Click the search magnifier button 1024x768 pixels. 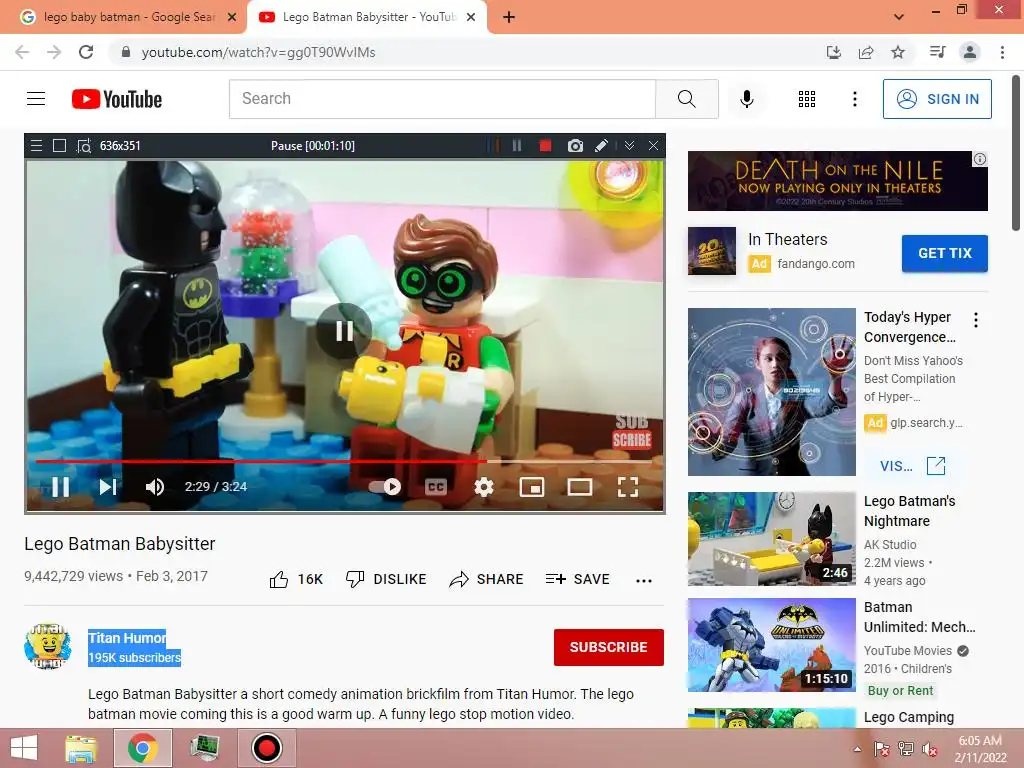click(x=686, y=99)
